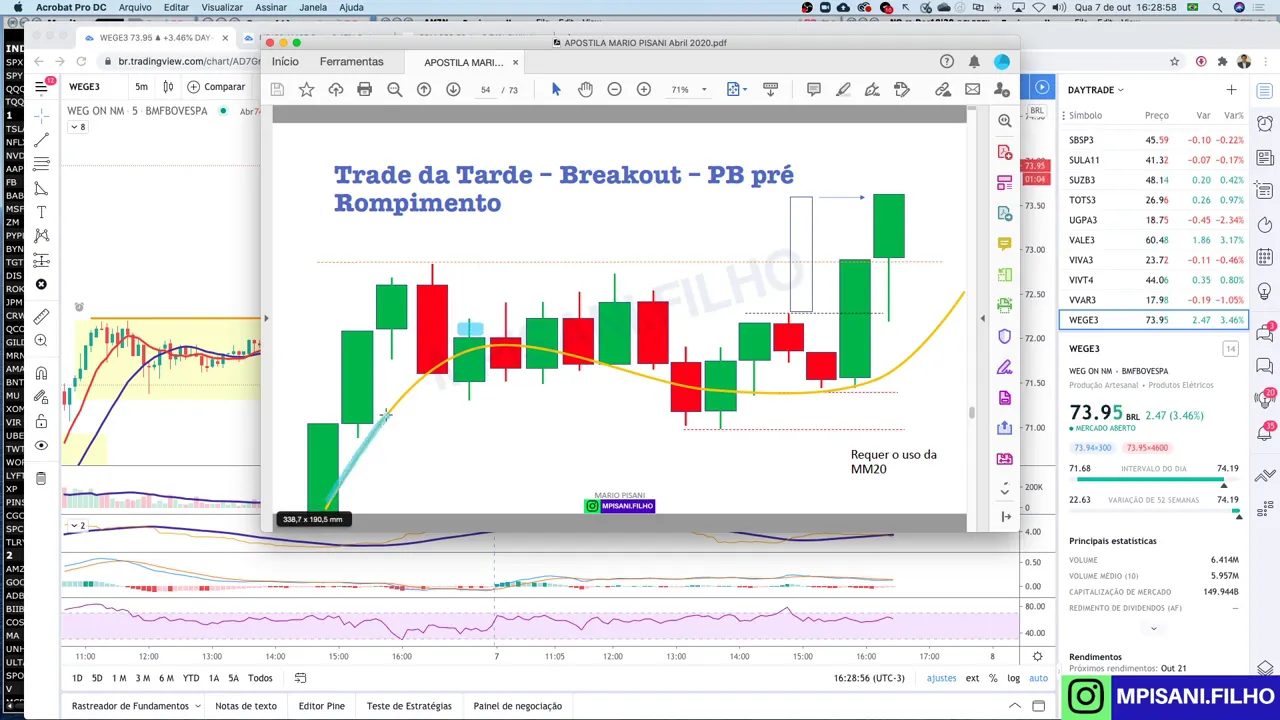Toggle auto scale on the chart

[1039, 678]
